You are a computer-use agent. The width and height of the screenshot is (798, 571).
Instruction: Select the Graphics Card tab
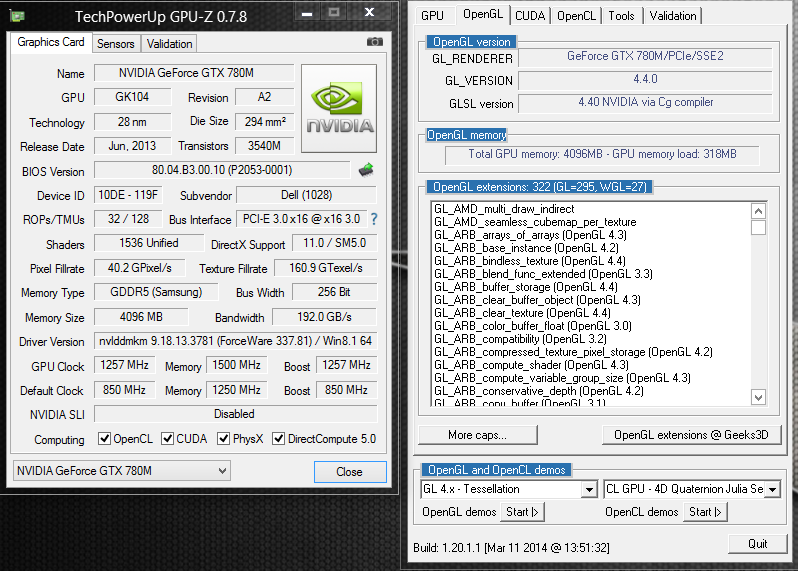click(51, 42)
